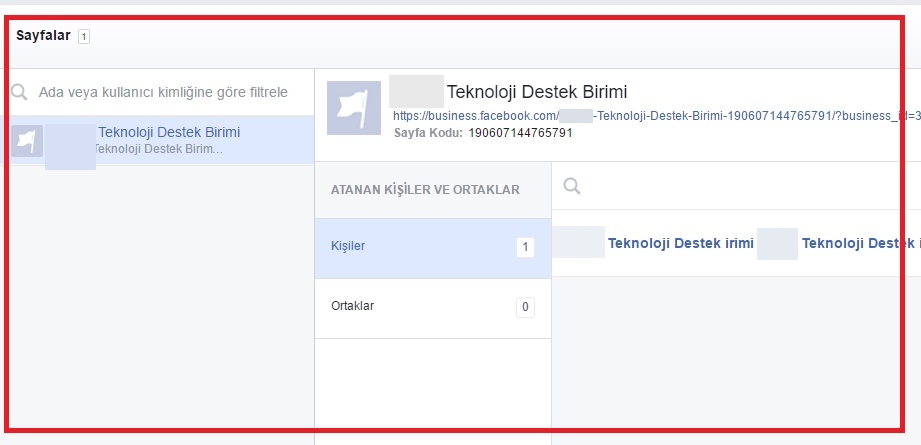The image size is (921, 445).
Task: Select the Sayfa Kodu number 190607144765791
Action: coord(520,133)
